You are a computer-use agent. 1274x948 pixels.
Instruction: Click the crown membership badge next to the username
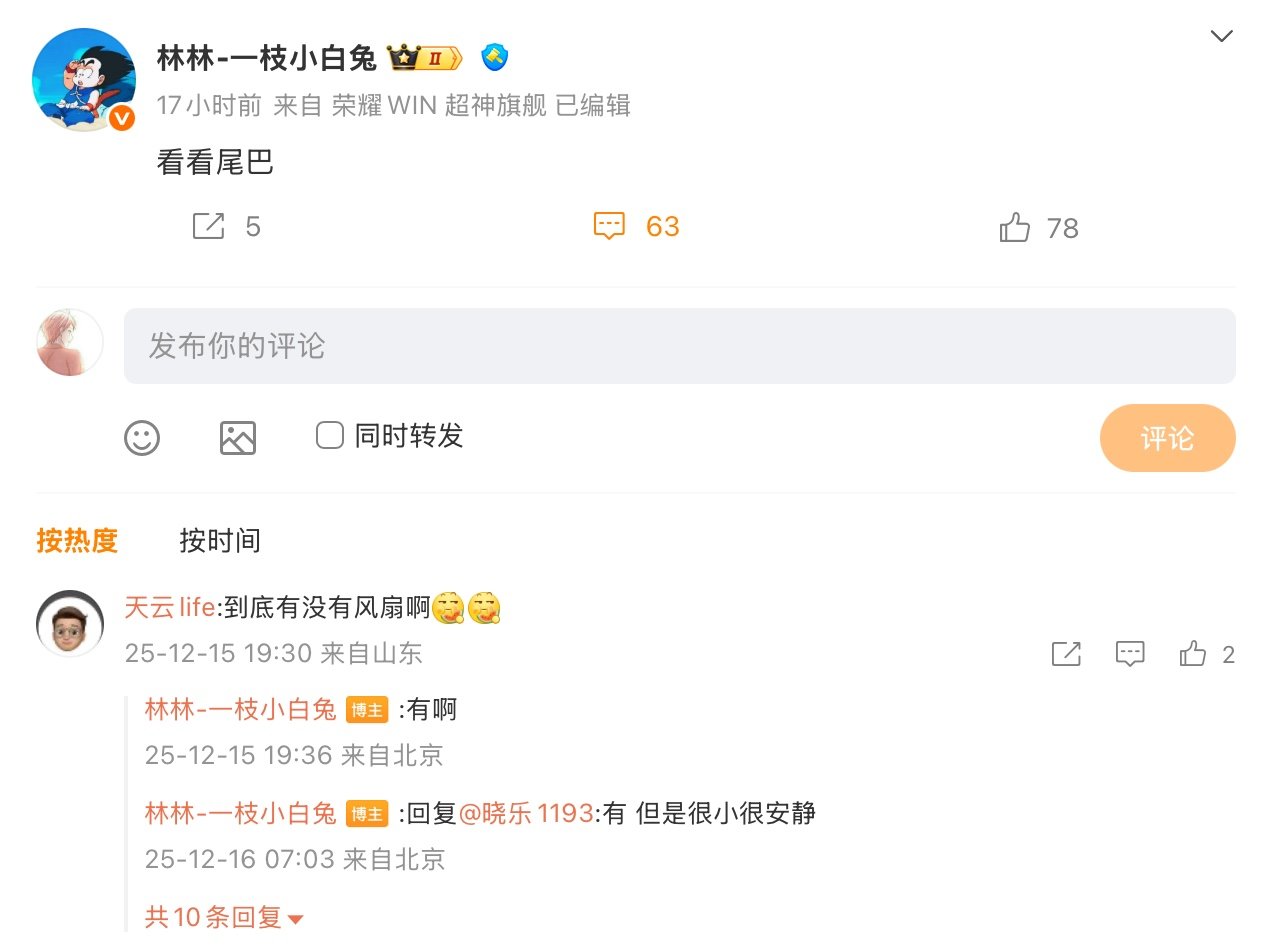pos(425,58)
